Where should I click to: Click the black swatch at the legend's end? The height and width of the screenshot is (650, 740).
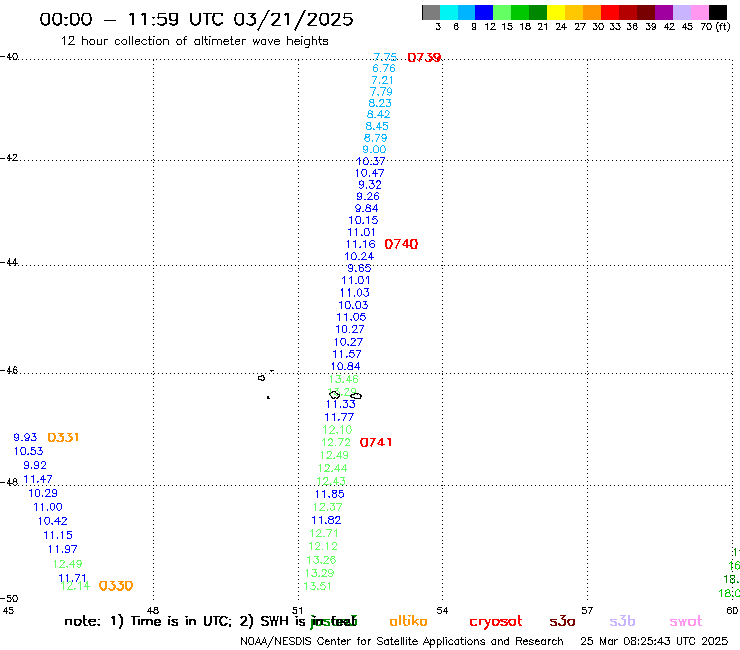pos(718,12)
